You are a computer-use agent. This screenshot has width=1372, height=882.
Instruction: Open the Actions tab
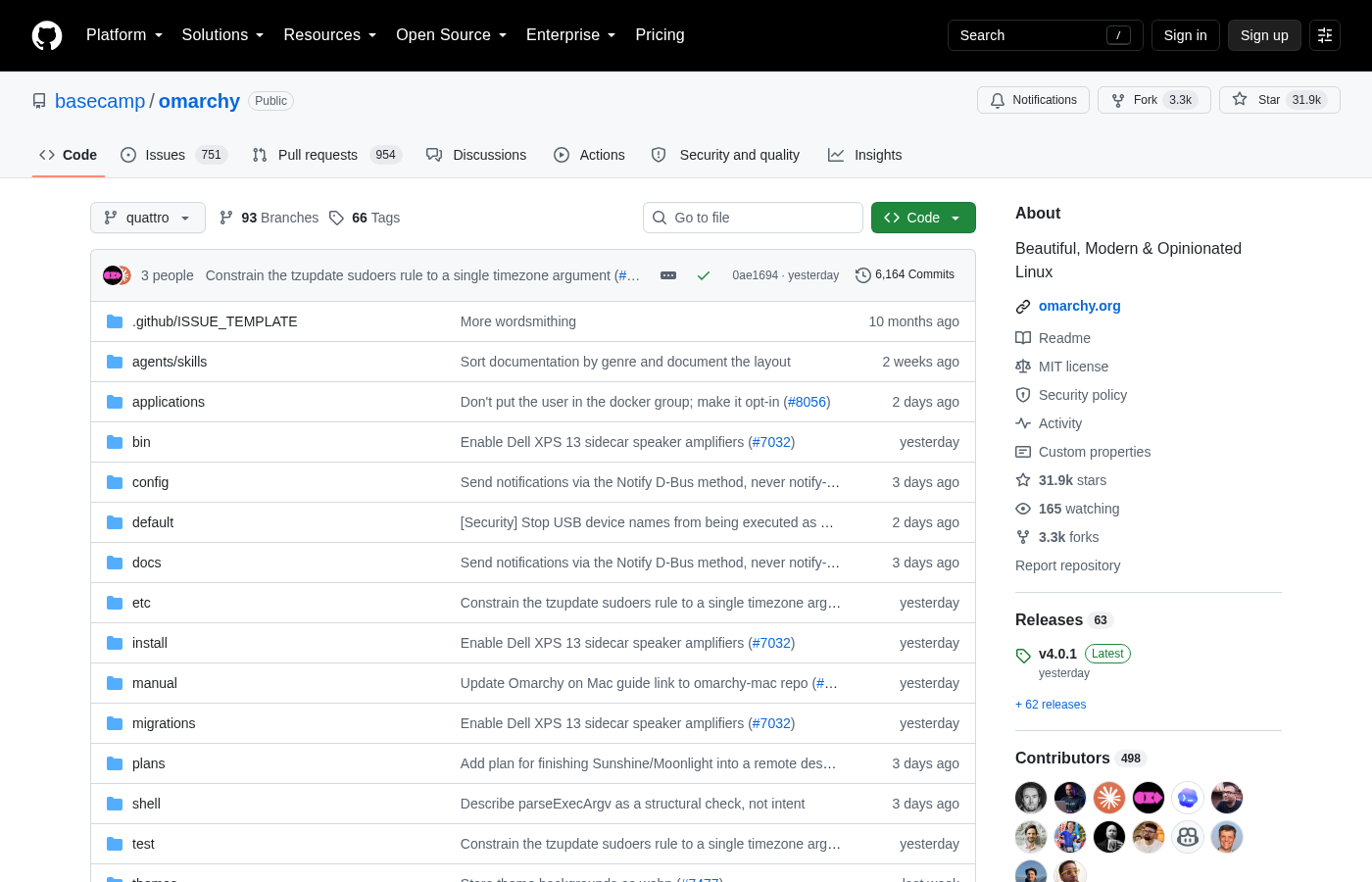tap(589, 155)
